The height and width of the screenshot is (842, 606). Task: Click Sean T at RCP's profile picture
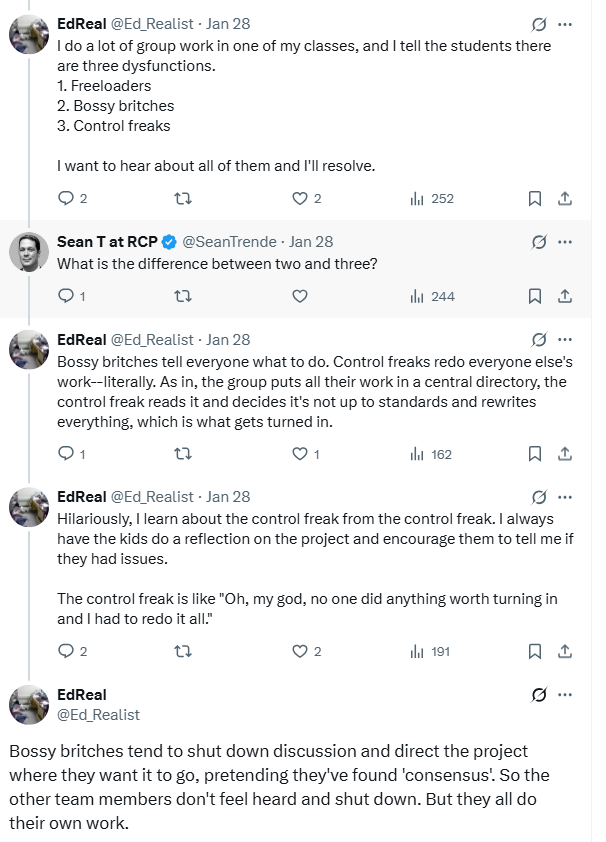coord(29,252)
